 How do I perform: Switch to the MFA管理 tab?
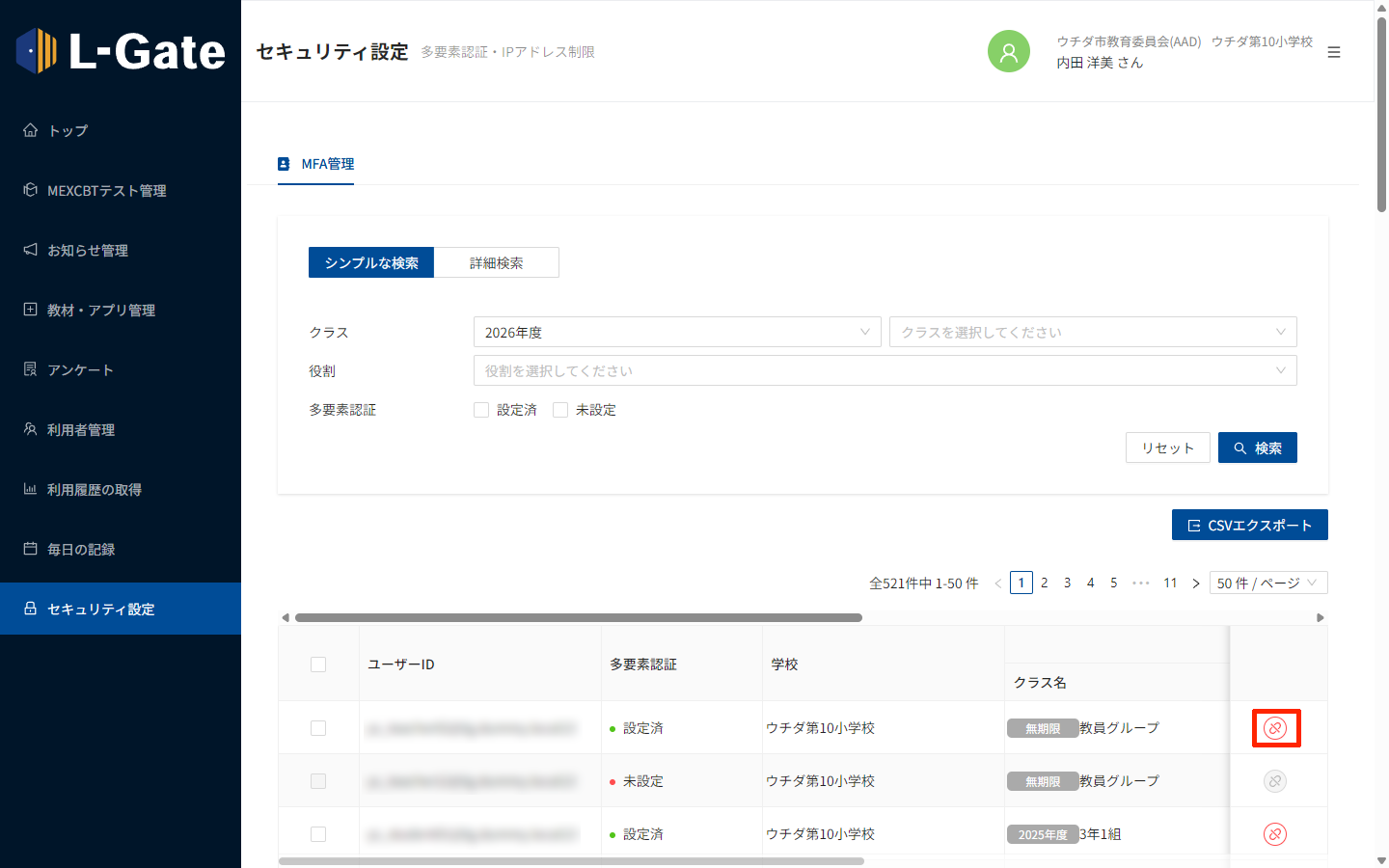[x=316, y=164]
